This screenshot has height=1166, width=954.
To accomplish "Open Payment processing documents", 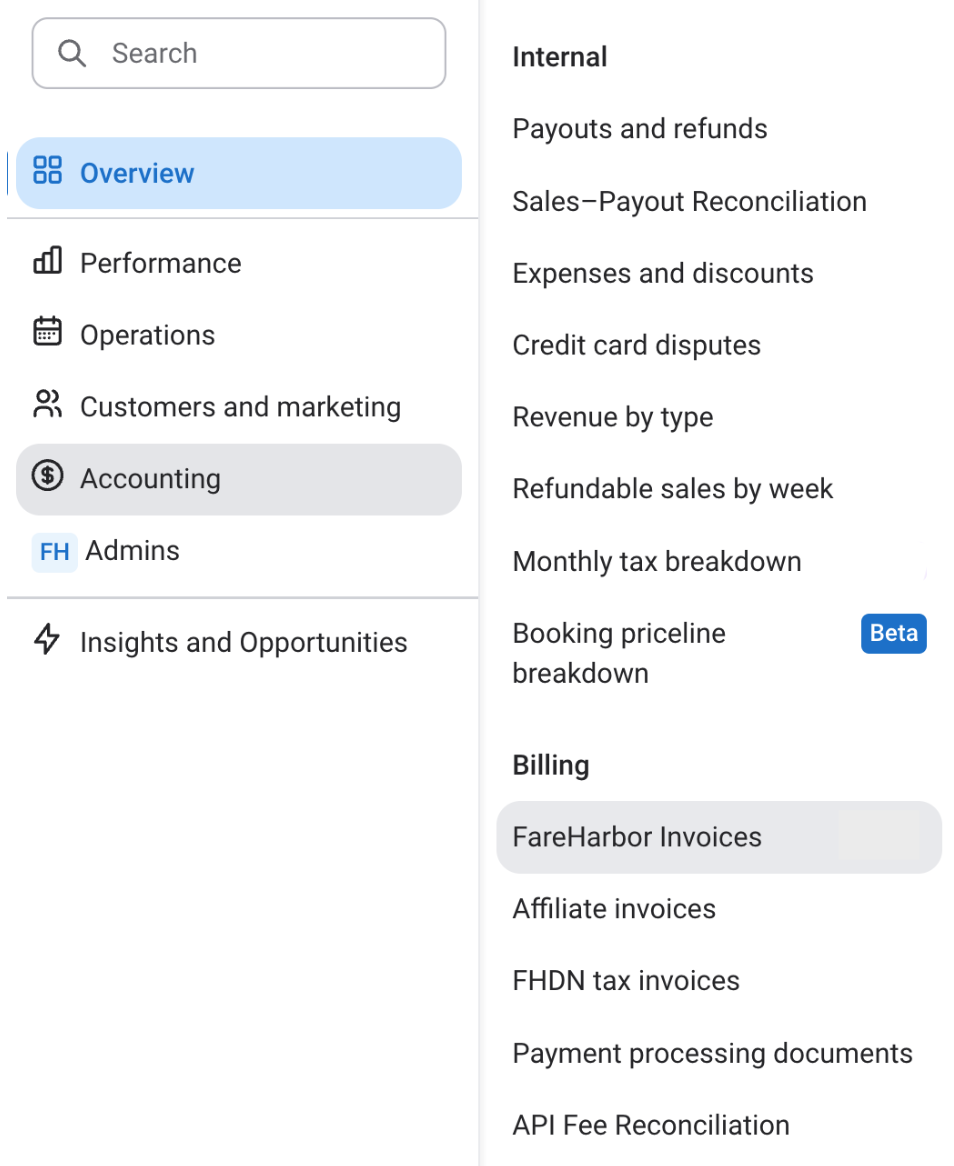I will [712, 1054].
